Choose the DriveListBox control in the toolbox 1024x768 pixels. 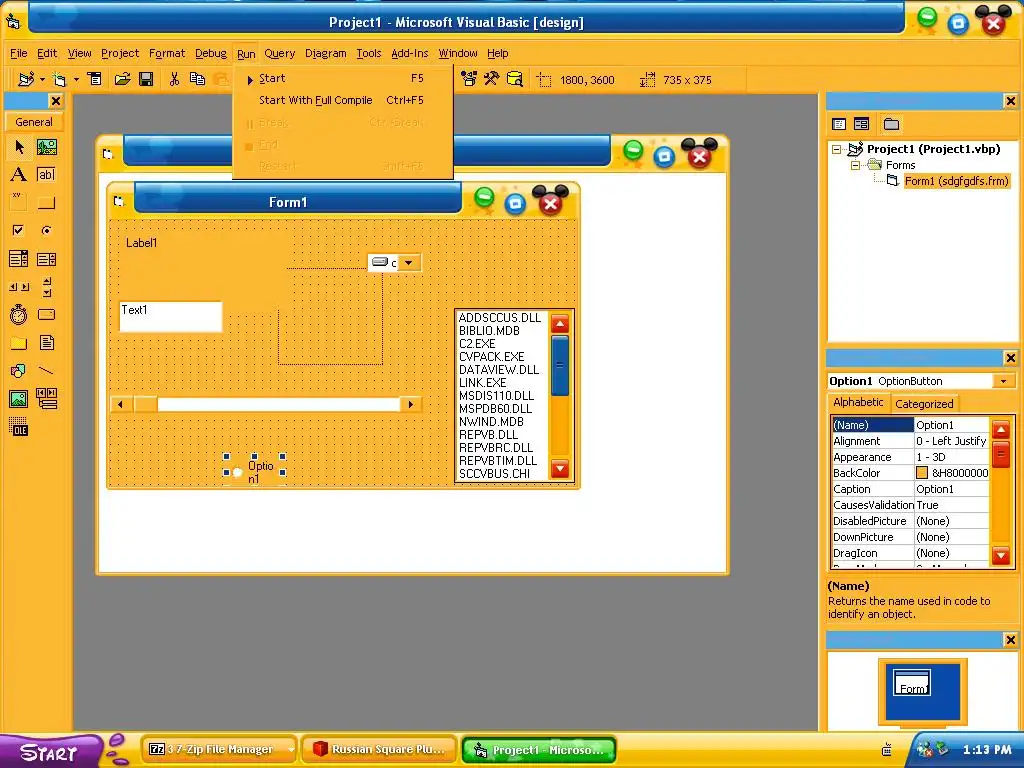coord(46,315)
